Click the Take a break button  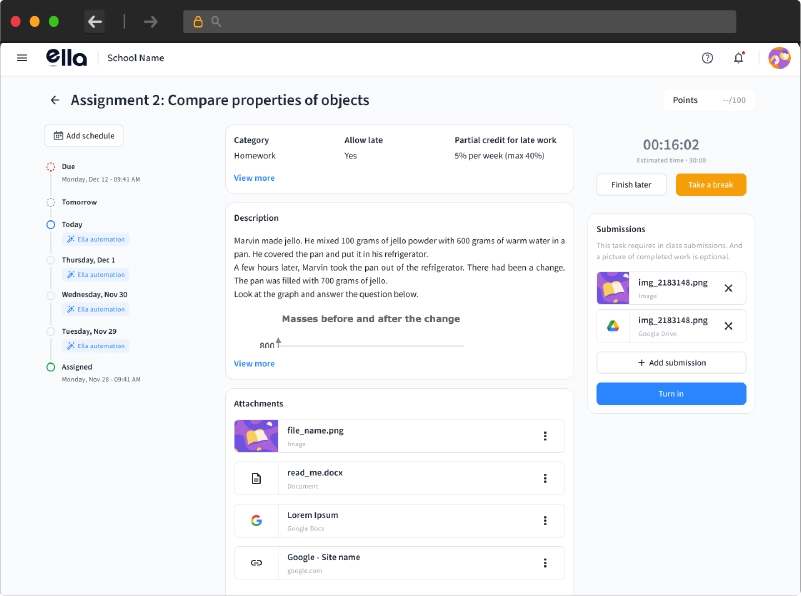(x=711, y=185)
